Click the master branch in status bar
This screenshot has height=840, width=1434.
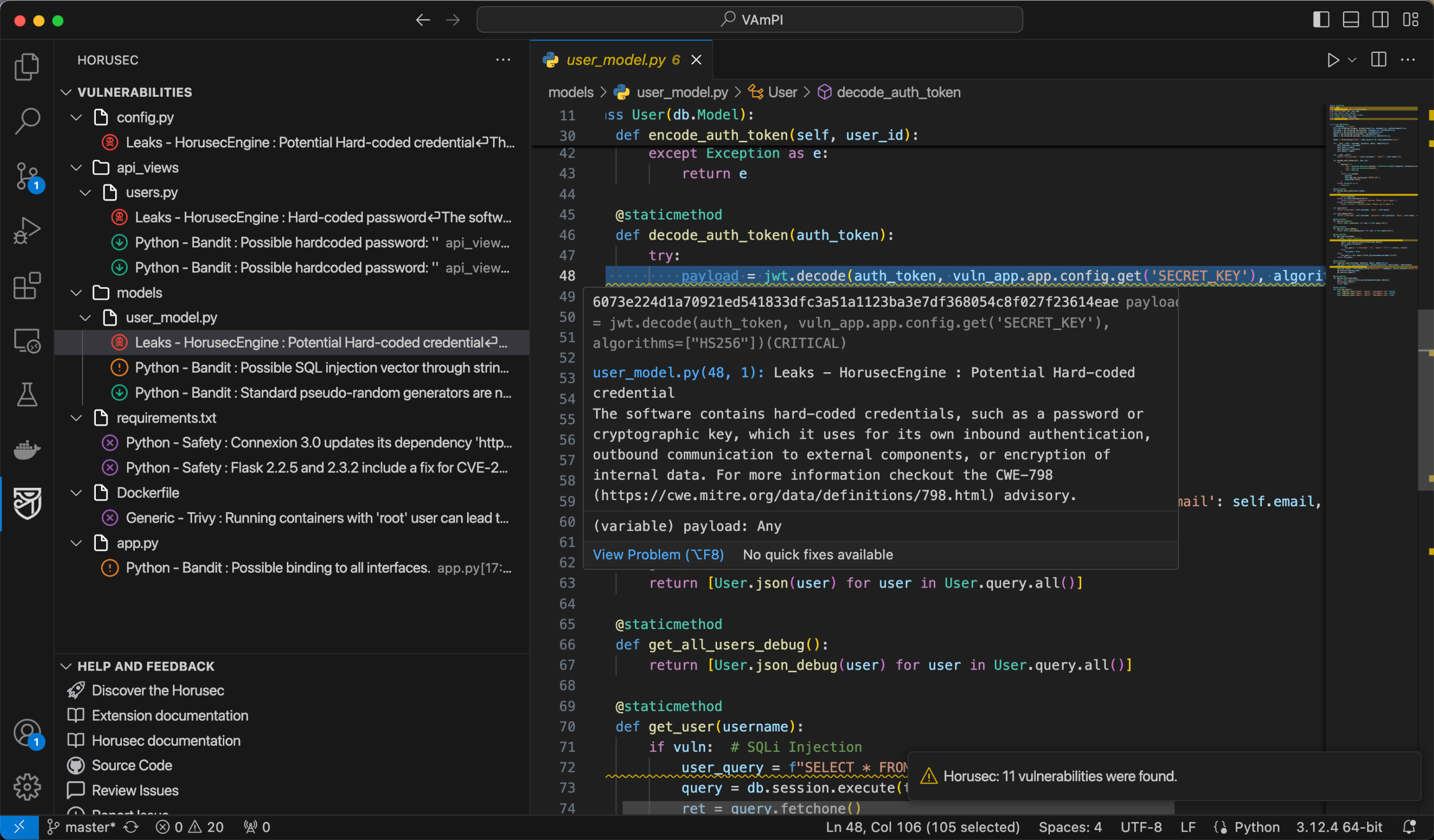[82, 827]
